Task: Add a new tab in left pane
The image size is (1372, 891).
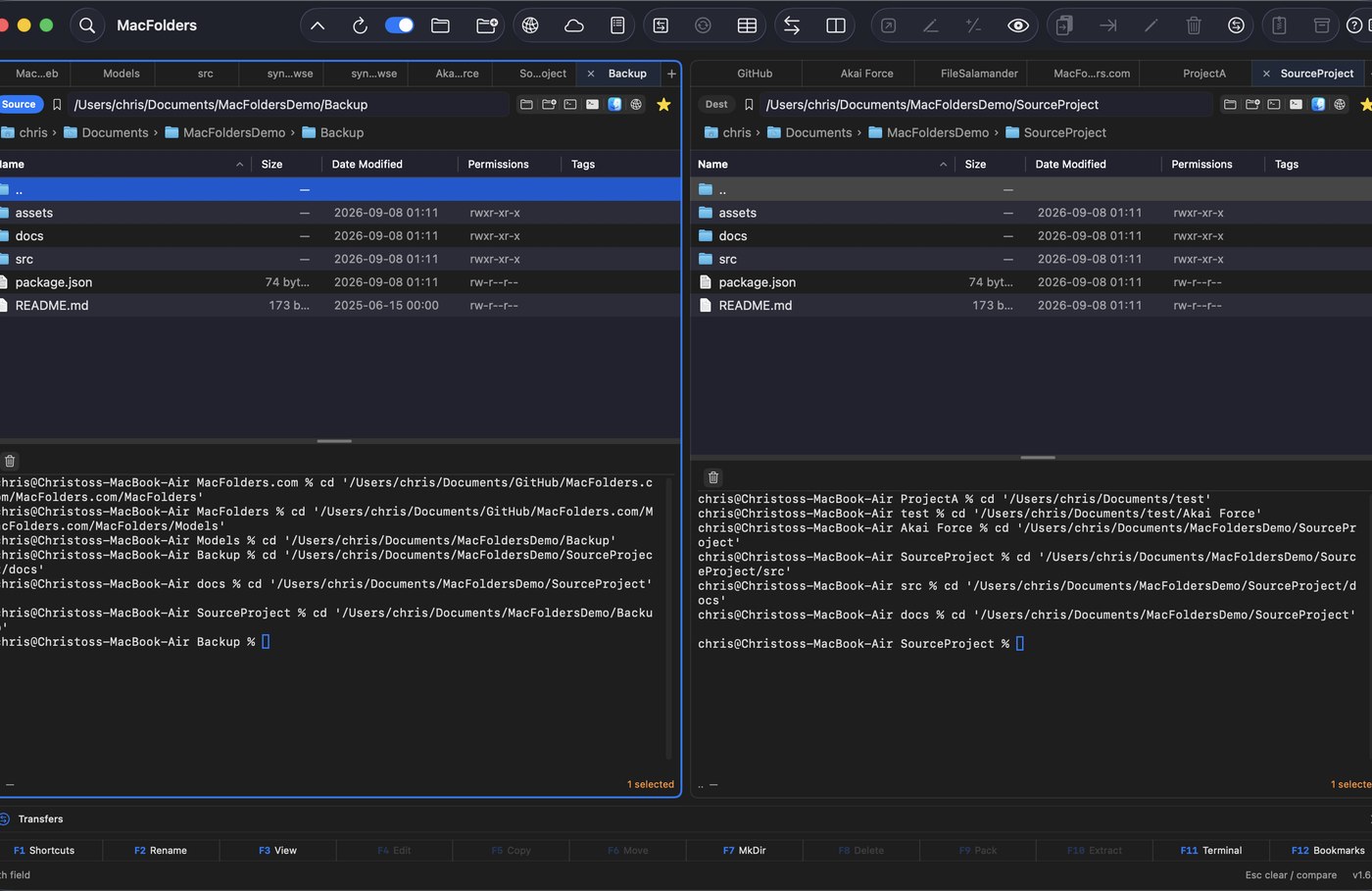Action: pyautogui.click(x=671, y=74)
